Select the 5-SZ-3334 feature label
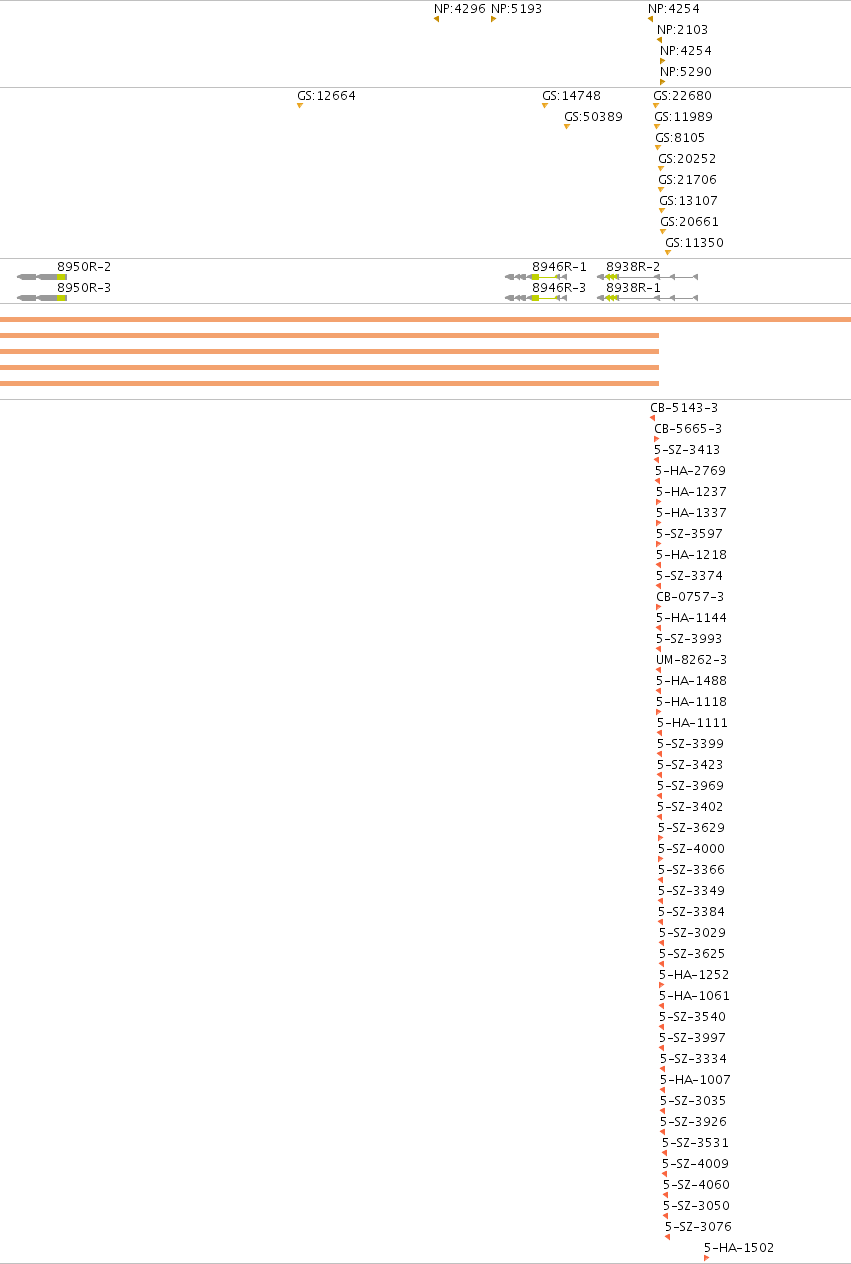Viewport: 851px width, 1264px height. click(x=693, y=1059)
